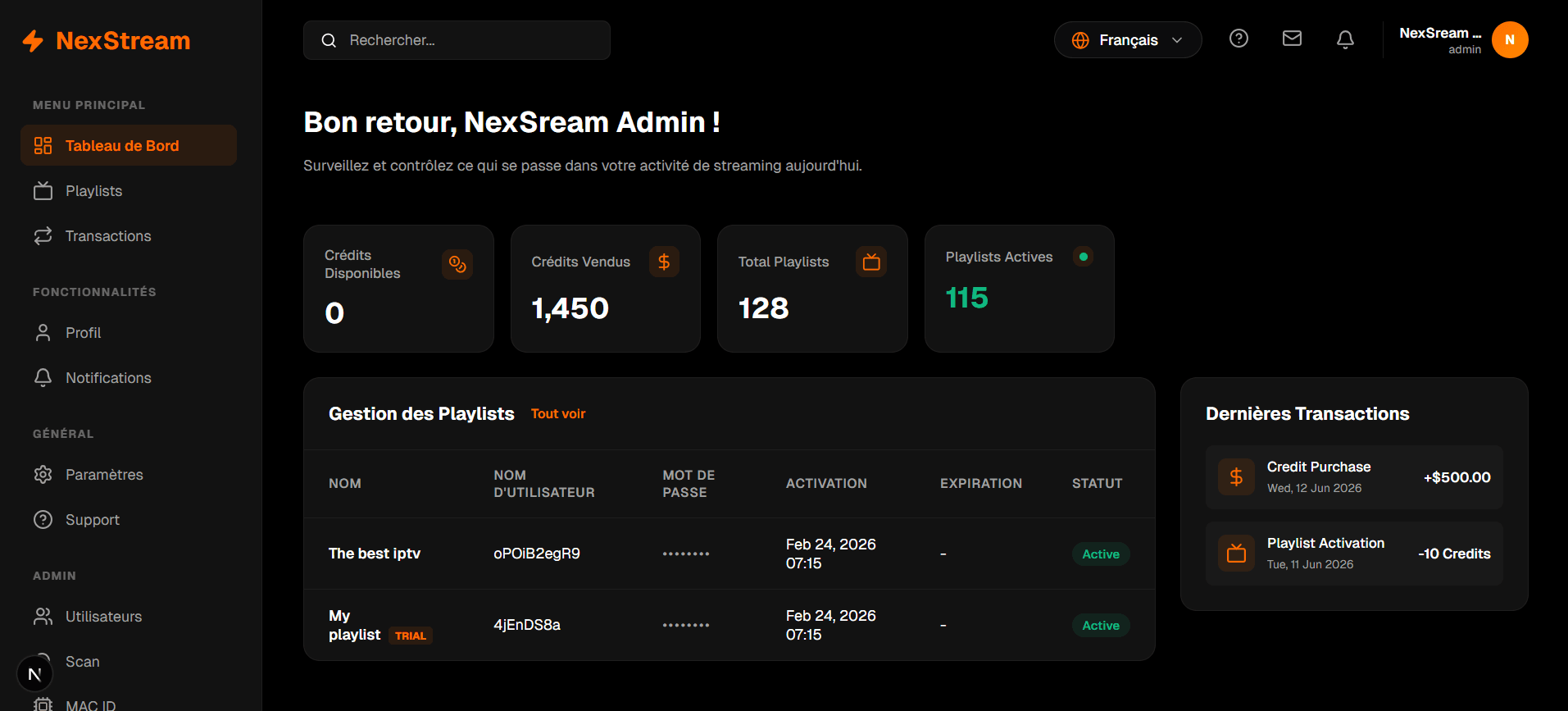Click the EXPIRATION column header
The height and width of the screenshot is (711, 1568).
(x=981, y=484)
